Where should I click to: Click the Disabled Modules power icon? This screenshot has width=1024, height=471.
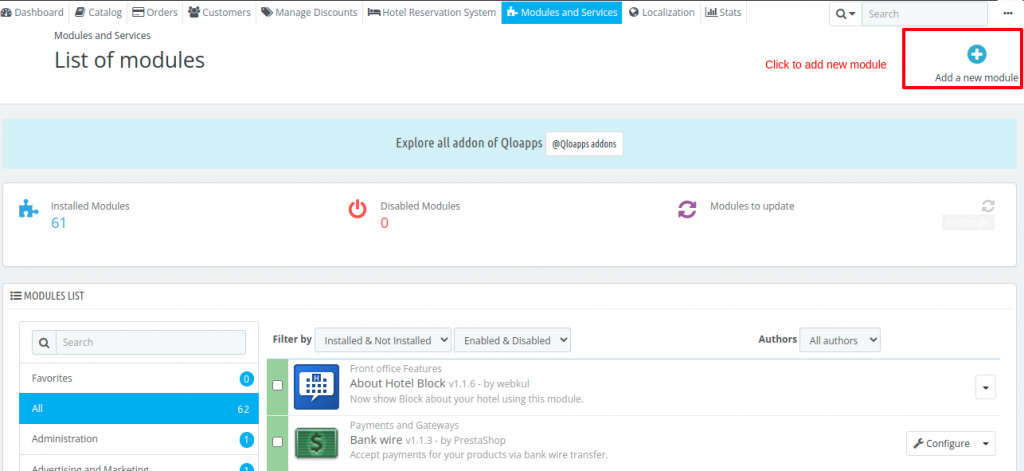pyautogui.click(x=357, y=209)
